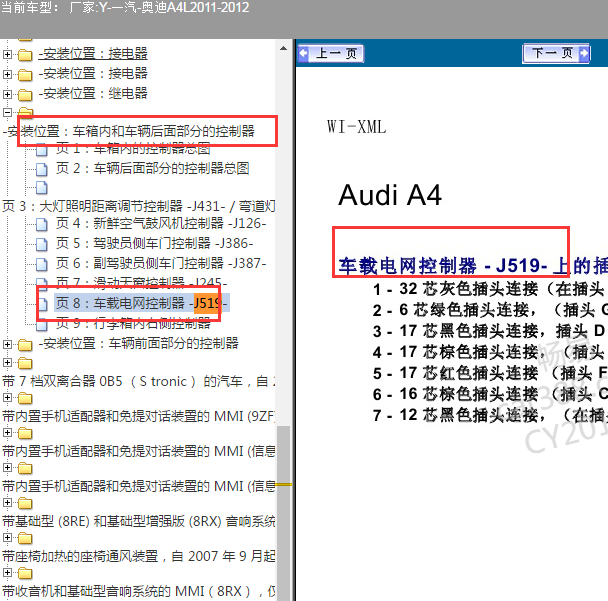Select the underlined -安装位置：接电器 link
This screenshot has height=601, width=608.
coord(93,54)
